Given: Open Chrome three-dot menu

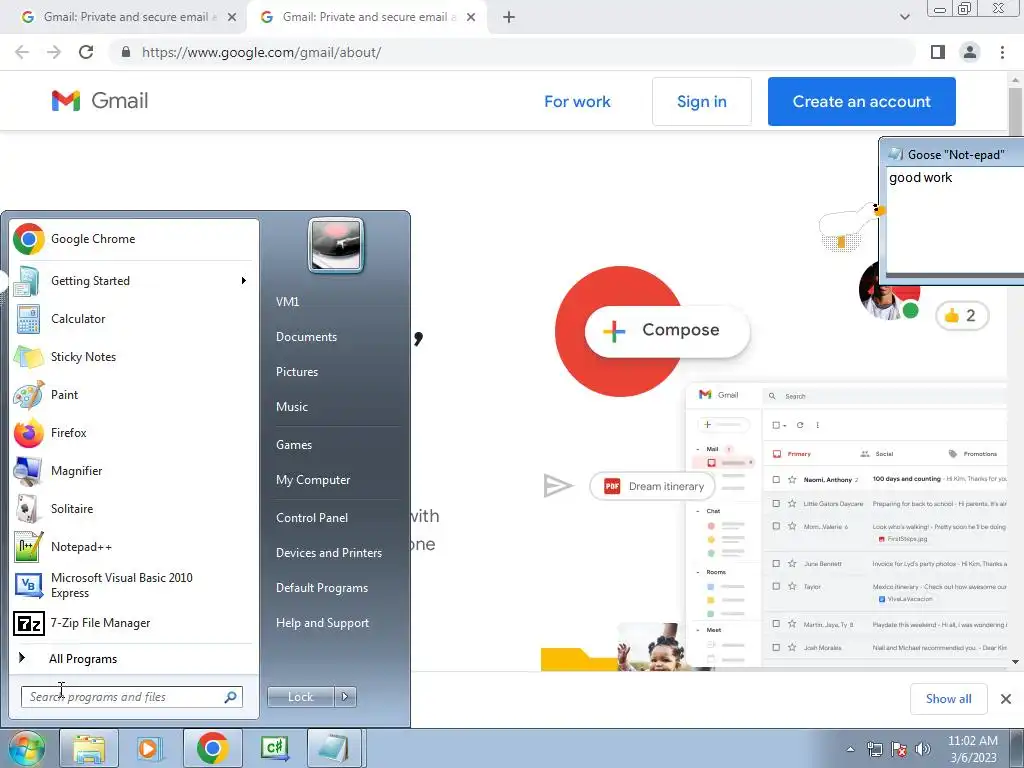Looking at the screenshot, I should point(1002,52).
